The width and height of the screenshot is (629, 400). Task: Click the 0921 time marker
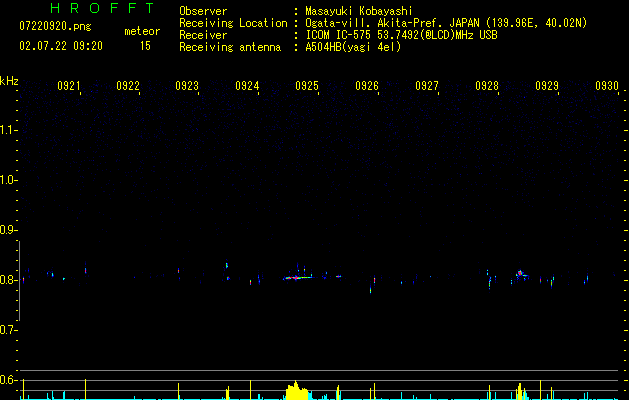click(69, 86)
